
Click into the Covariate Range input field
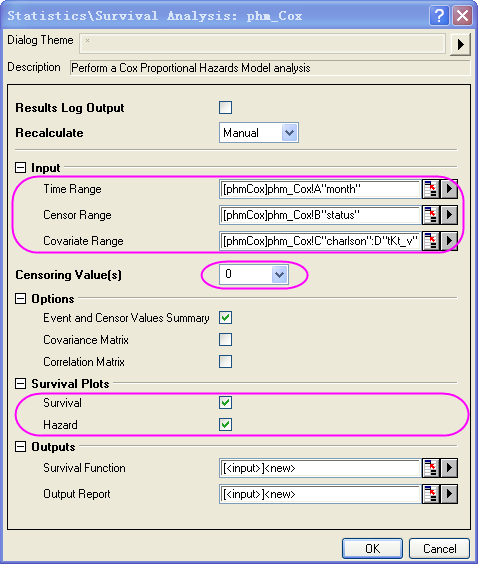pyautogui.click(x=320, y=241)
